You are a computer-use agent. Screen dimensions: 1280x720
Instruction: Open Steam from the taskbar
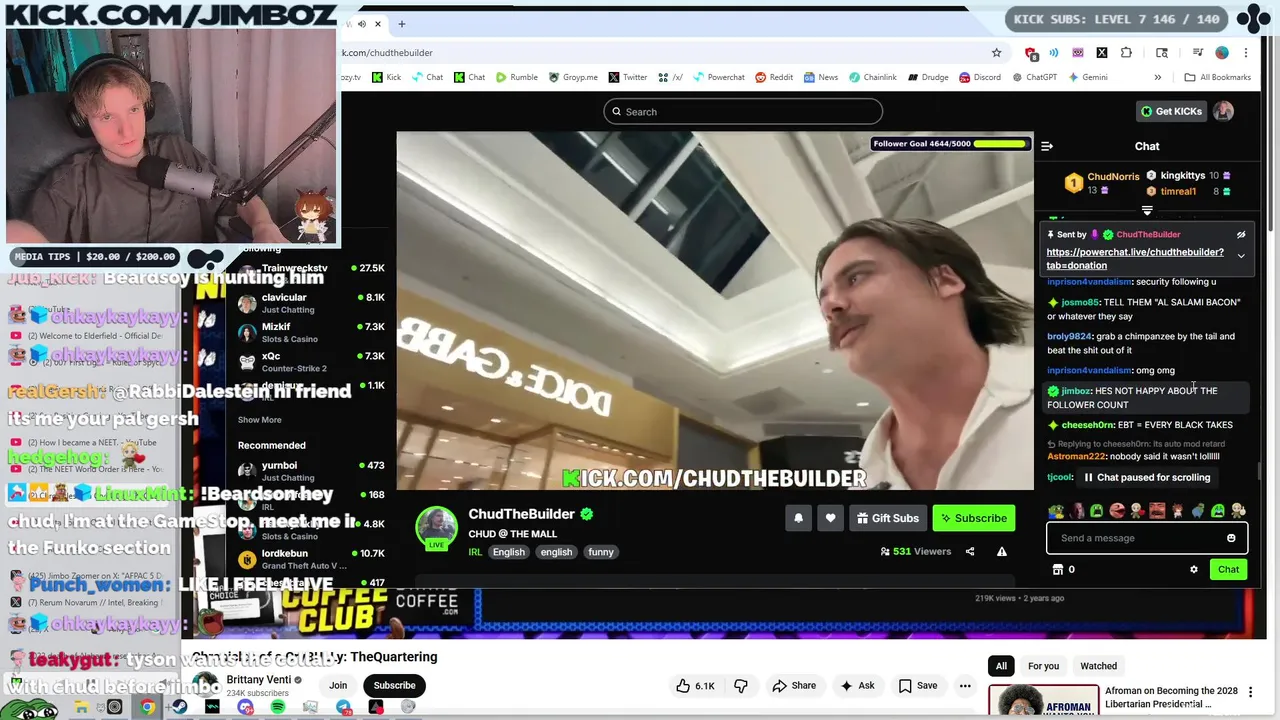pyautogui.click(x=180, y=707)
